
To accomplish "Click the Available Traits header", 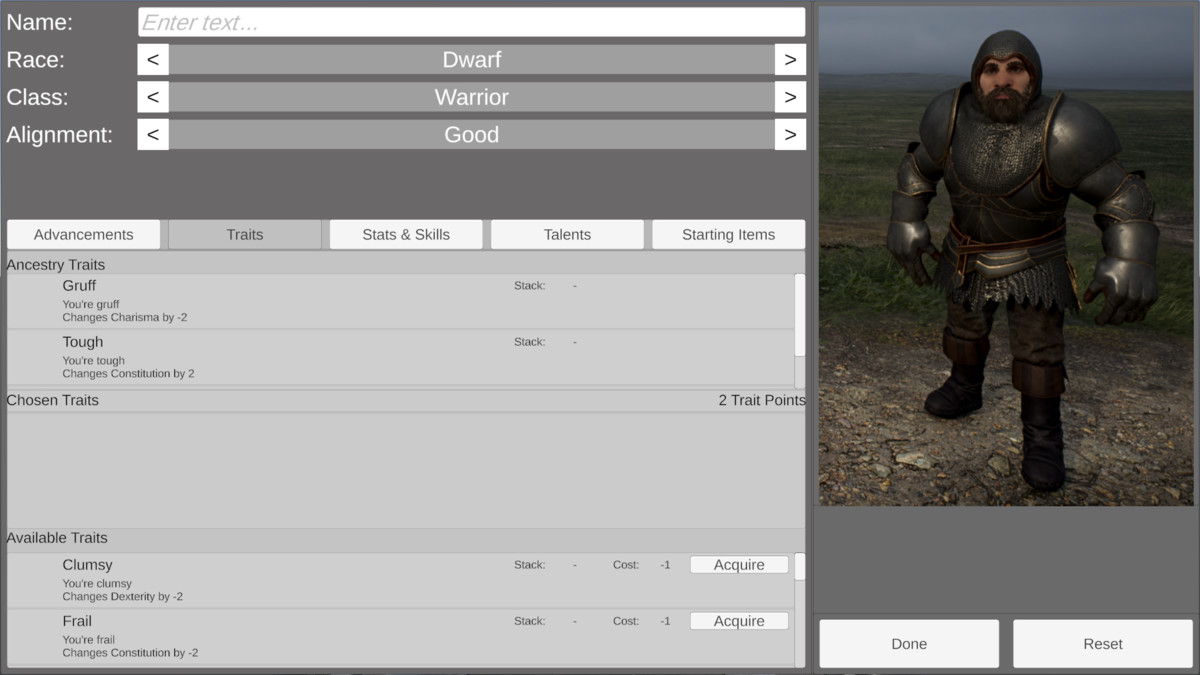I will tap(57, 538).
